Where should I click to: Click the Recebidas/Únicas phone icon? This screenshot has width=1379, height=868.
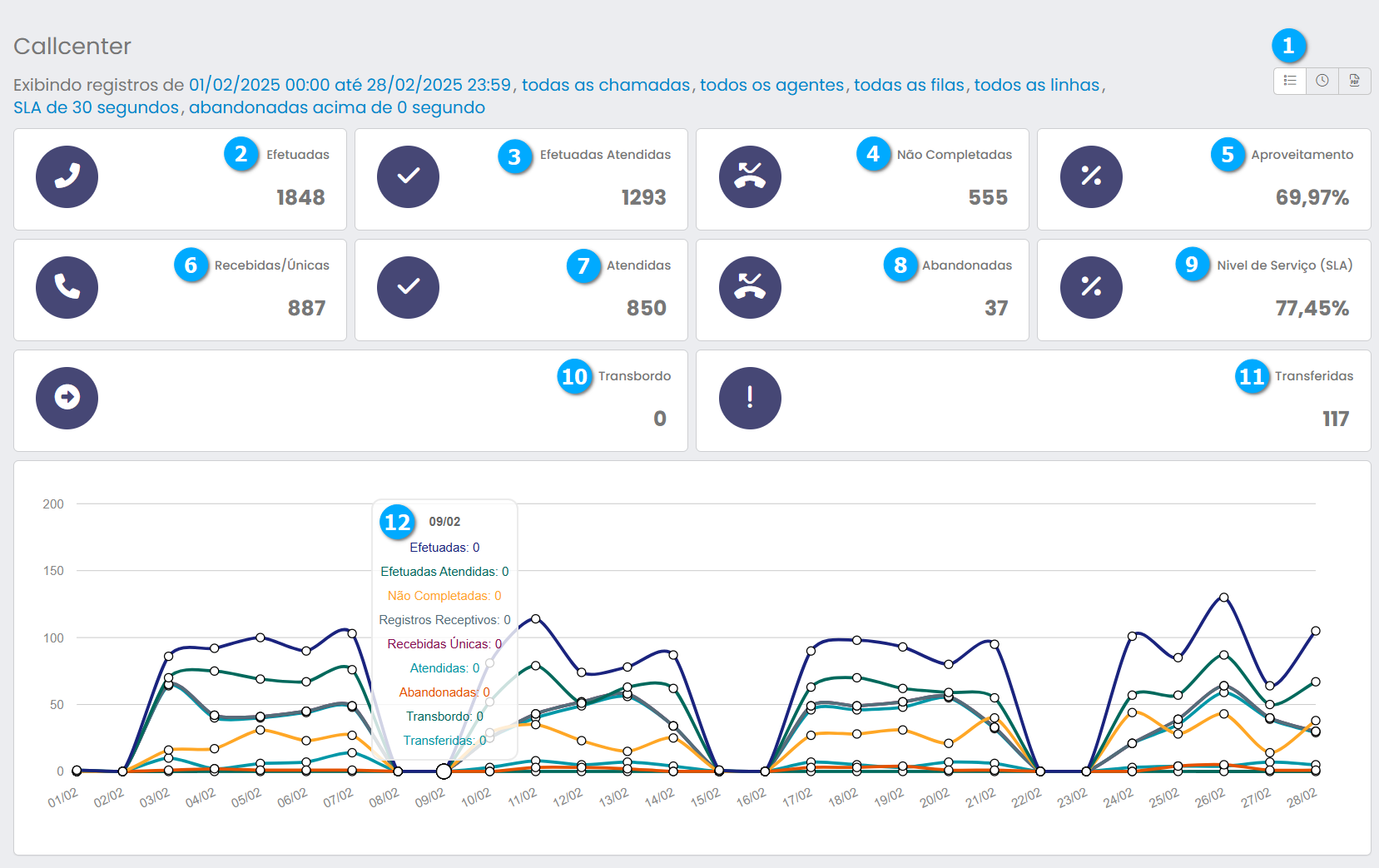[67, 287]
